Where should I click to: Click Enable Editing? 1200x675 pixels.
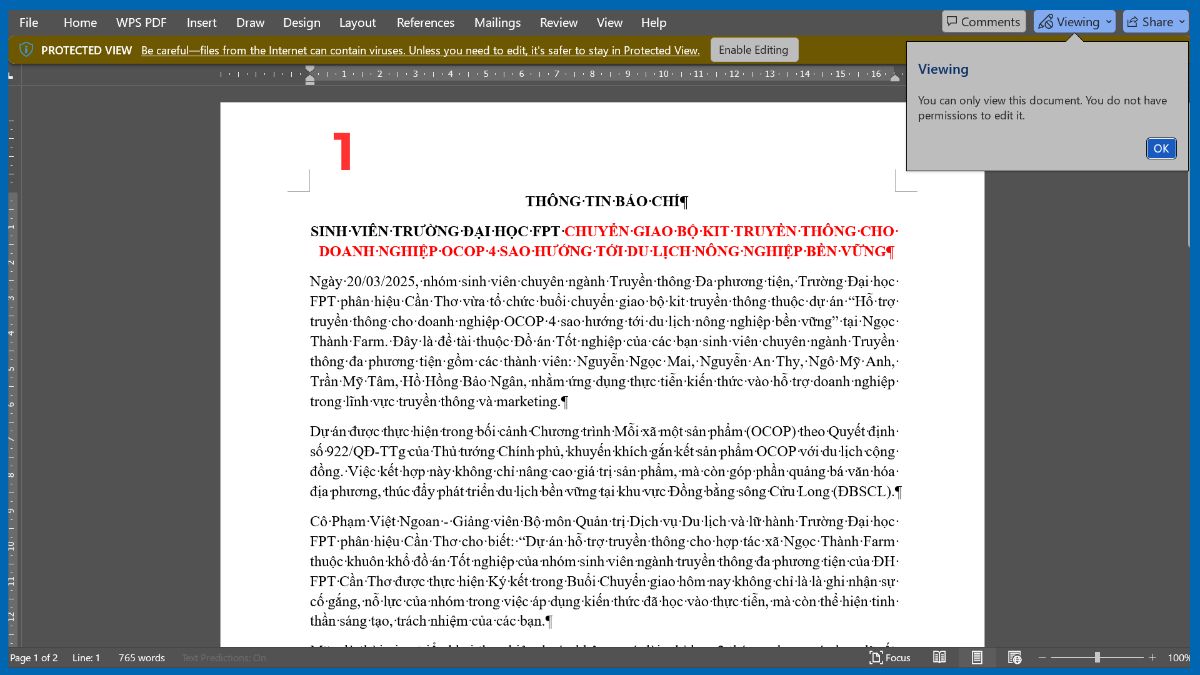point(754,49)
